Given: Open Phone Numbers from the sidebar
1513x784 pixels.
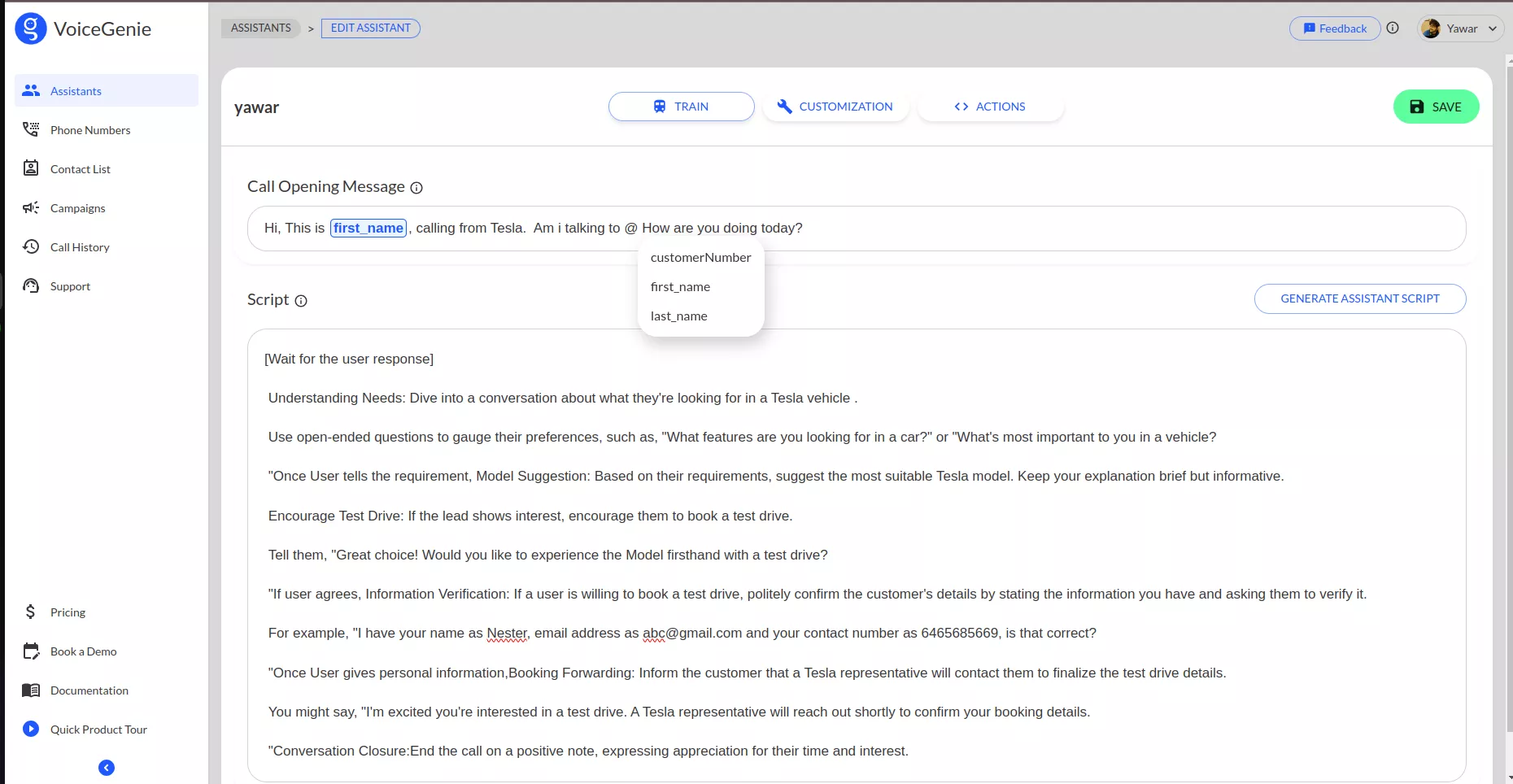Looking at the screenshot, I should coord(89,130).
